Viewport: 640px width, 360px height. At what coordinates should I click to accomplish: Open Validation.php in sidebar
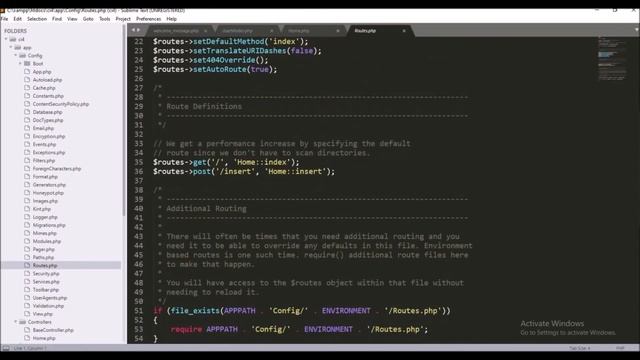[48, 306]
